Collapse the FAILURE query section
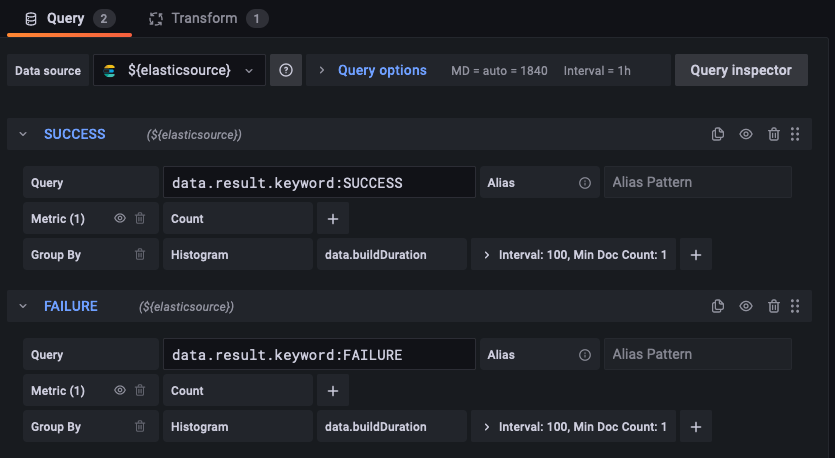This screenshot has height=458, width=835. (x=23, y=306)
